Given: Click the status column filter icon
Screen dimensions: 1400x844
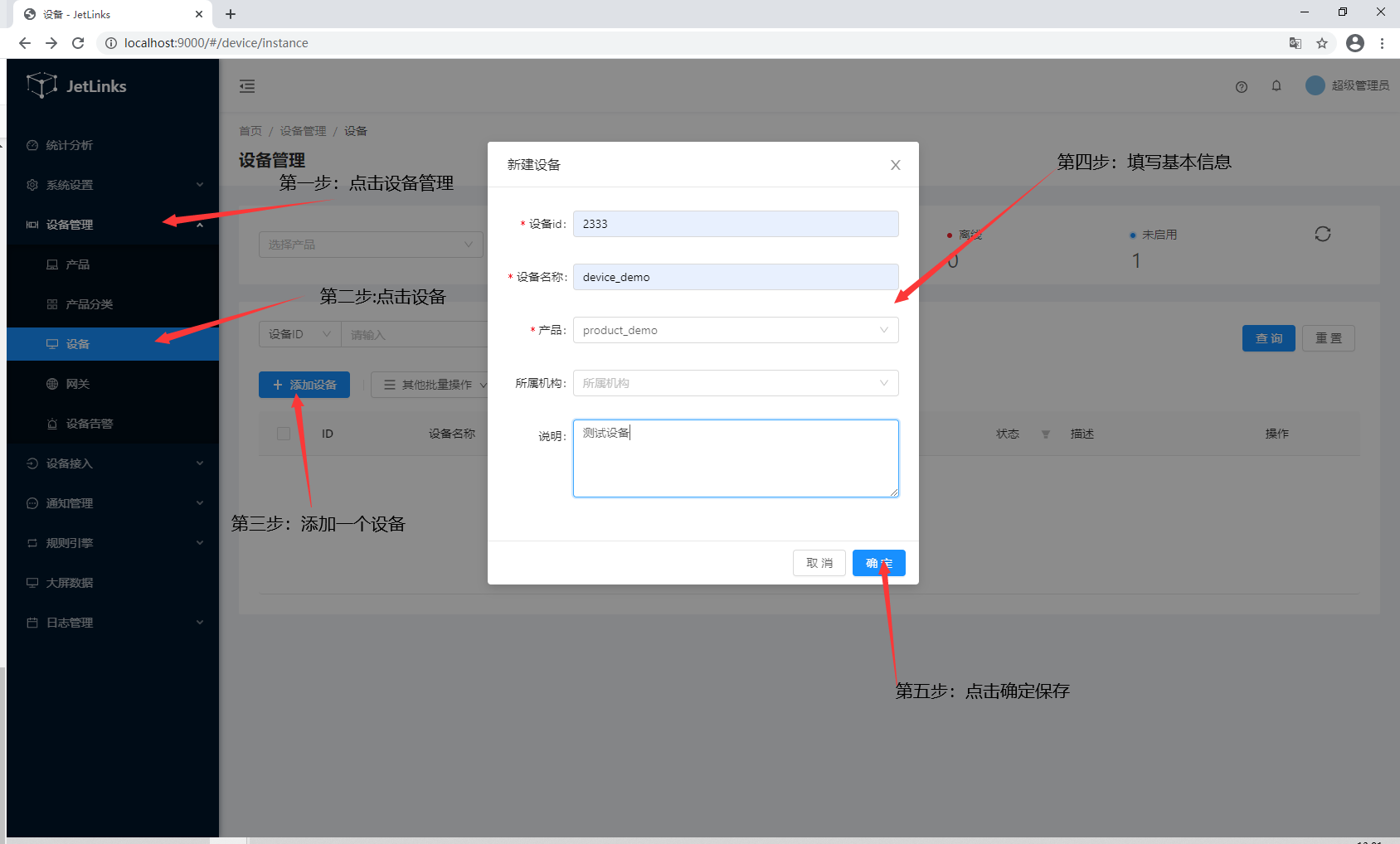Looking at the screenshot, I should click(x=1045, y=434).
